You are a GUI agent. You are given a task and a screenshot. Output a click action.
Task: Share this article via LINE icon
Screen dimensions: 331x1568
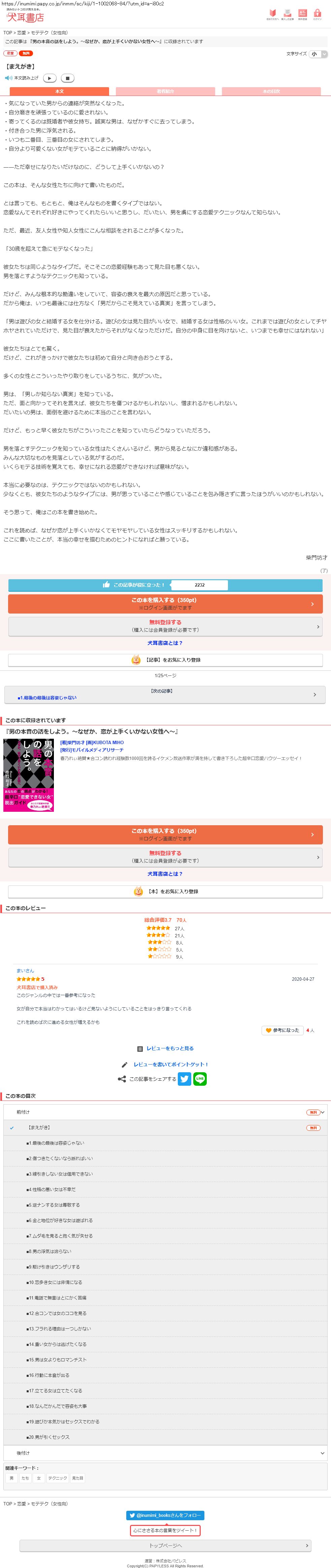[200, 1079]
